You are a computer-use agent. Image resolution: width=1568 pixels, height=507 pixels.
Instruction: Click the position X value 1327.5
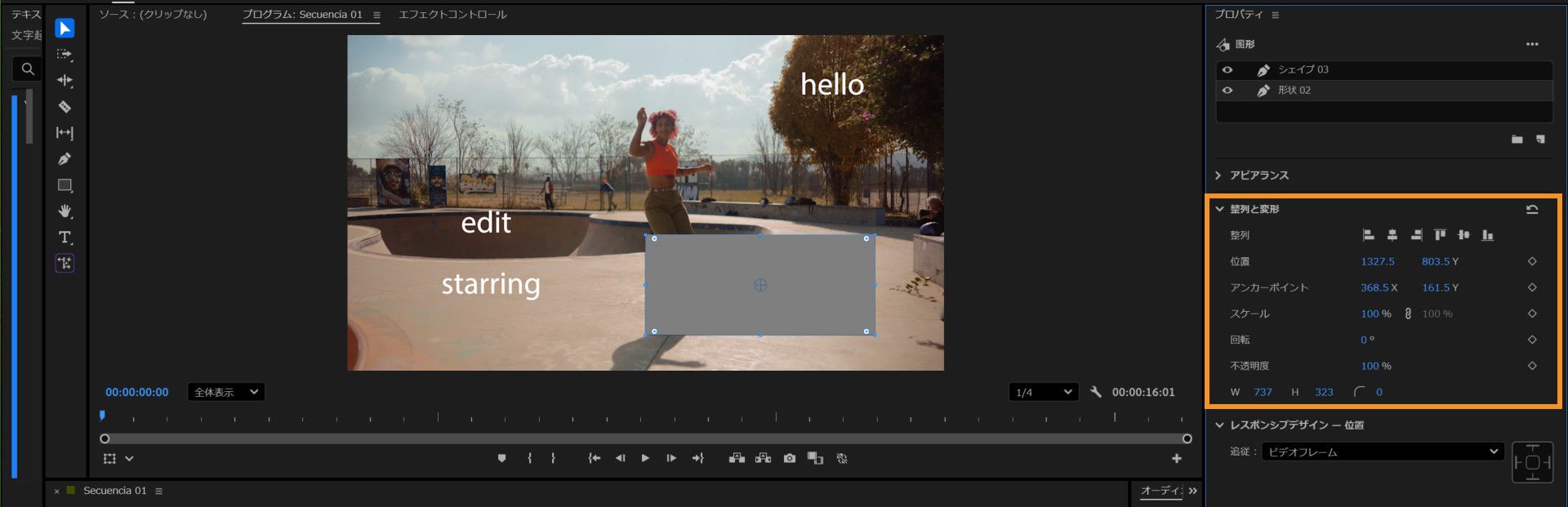pyautogui.click(x=1377, y=262)
